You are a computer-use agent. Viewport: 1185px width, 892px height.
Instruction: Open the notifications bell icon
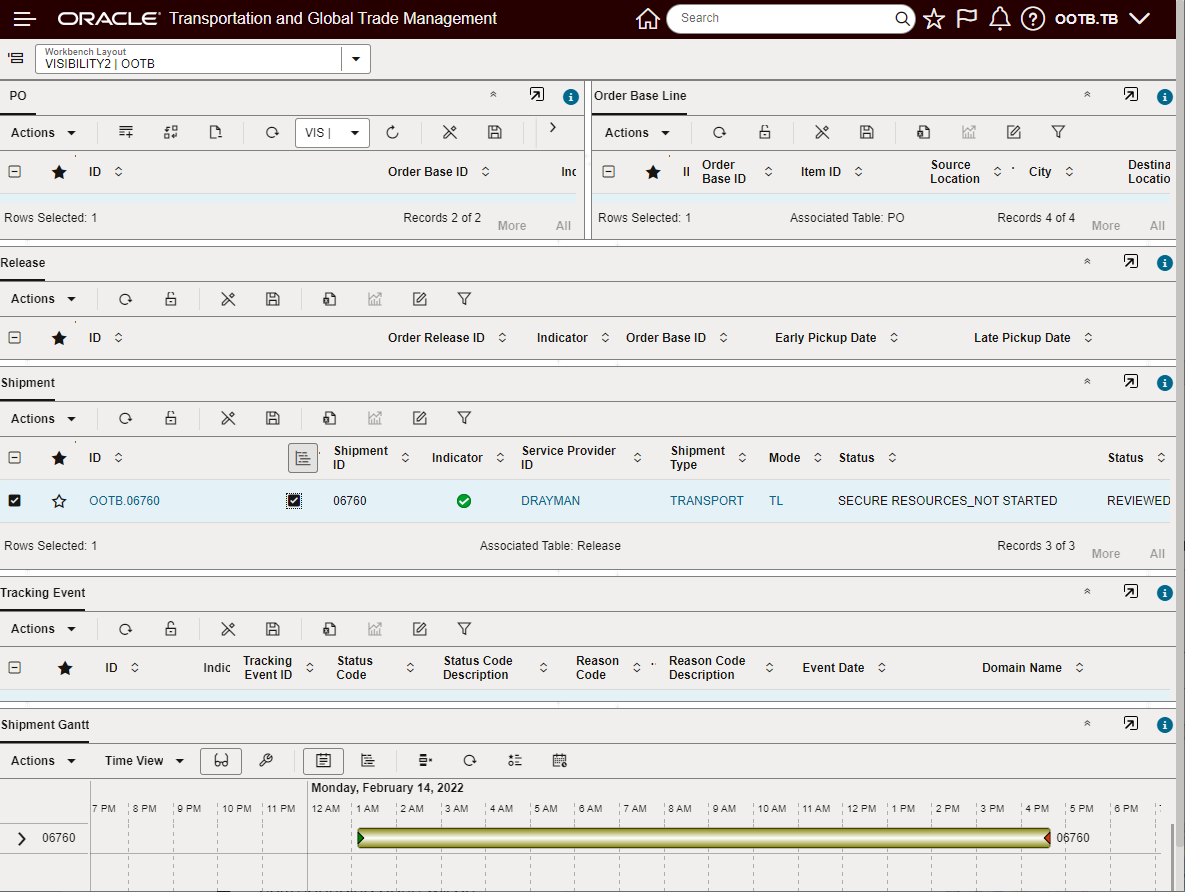point(999,19)
